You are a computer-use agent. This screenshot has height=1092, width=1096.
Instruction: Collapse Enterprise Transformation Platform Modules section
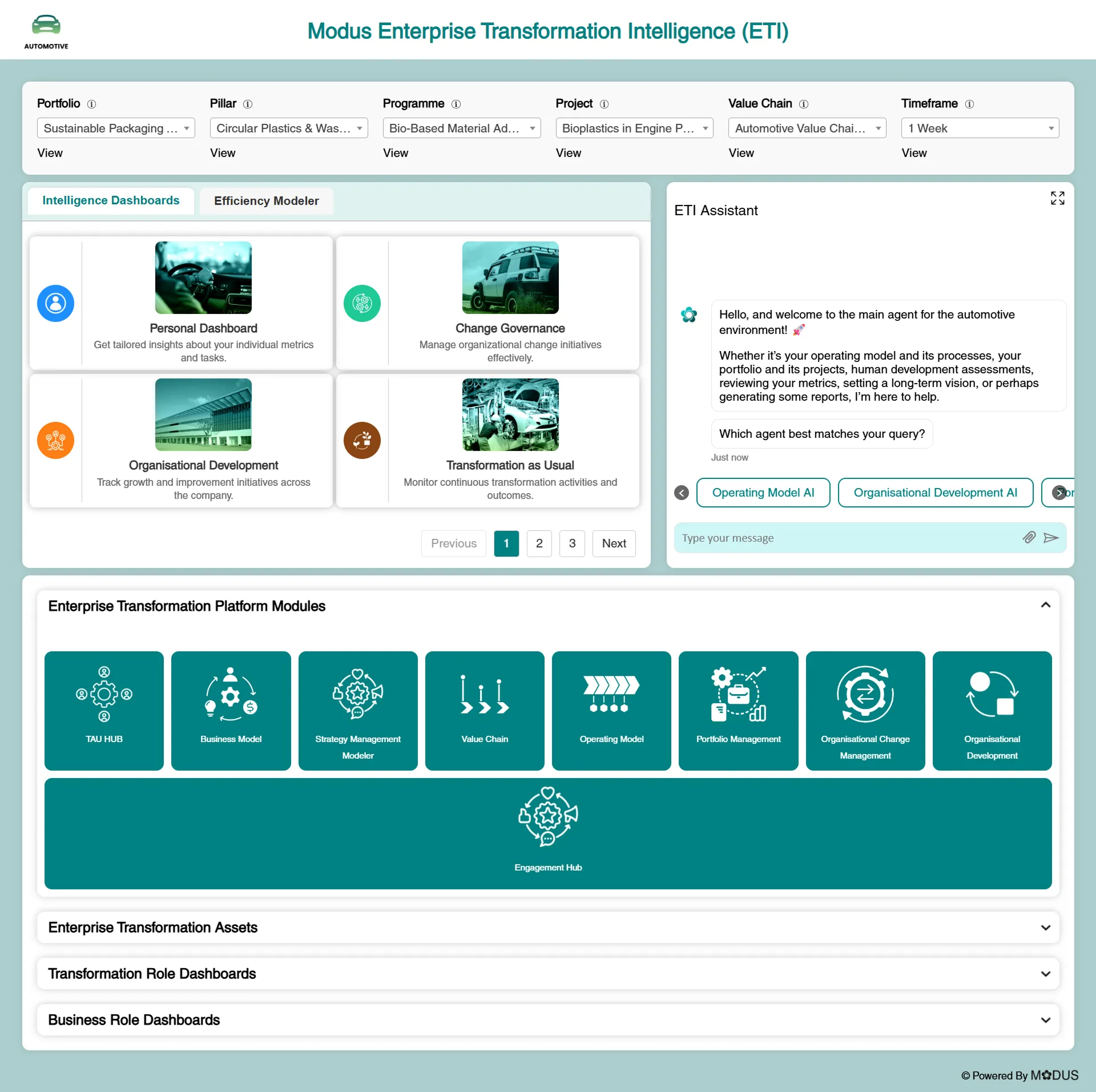1045,605
